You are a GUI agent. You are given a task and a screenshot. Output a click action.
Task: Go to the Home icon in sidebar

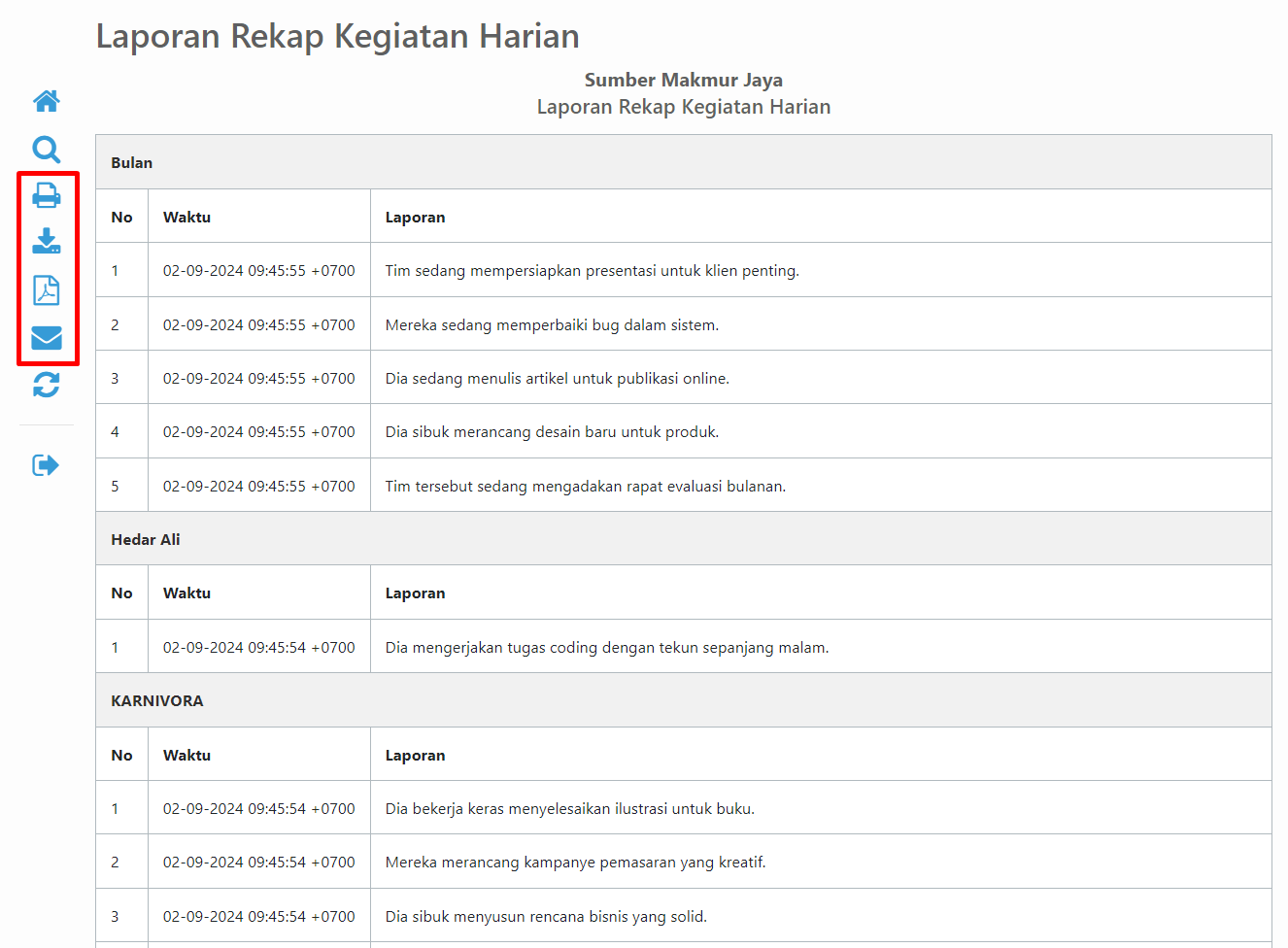pyautogui.click(x=47, y=101)
